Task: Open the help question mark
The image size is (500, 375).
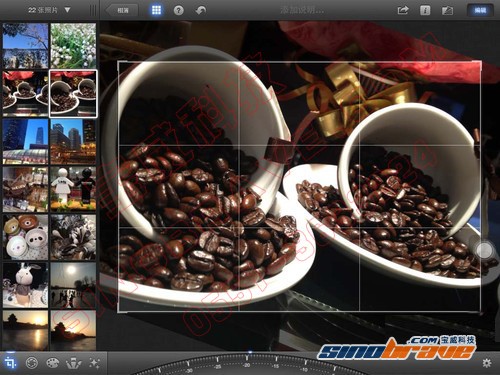Action: [178, 10]
